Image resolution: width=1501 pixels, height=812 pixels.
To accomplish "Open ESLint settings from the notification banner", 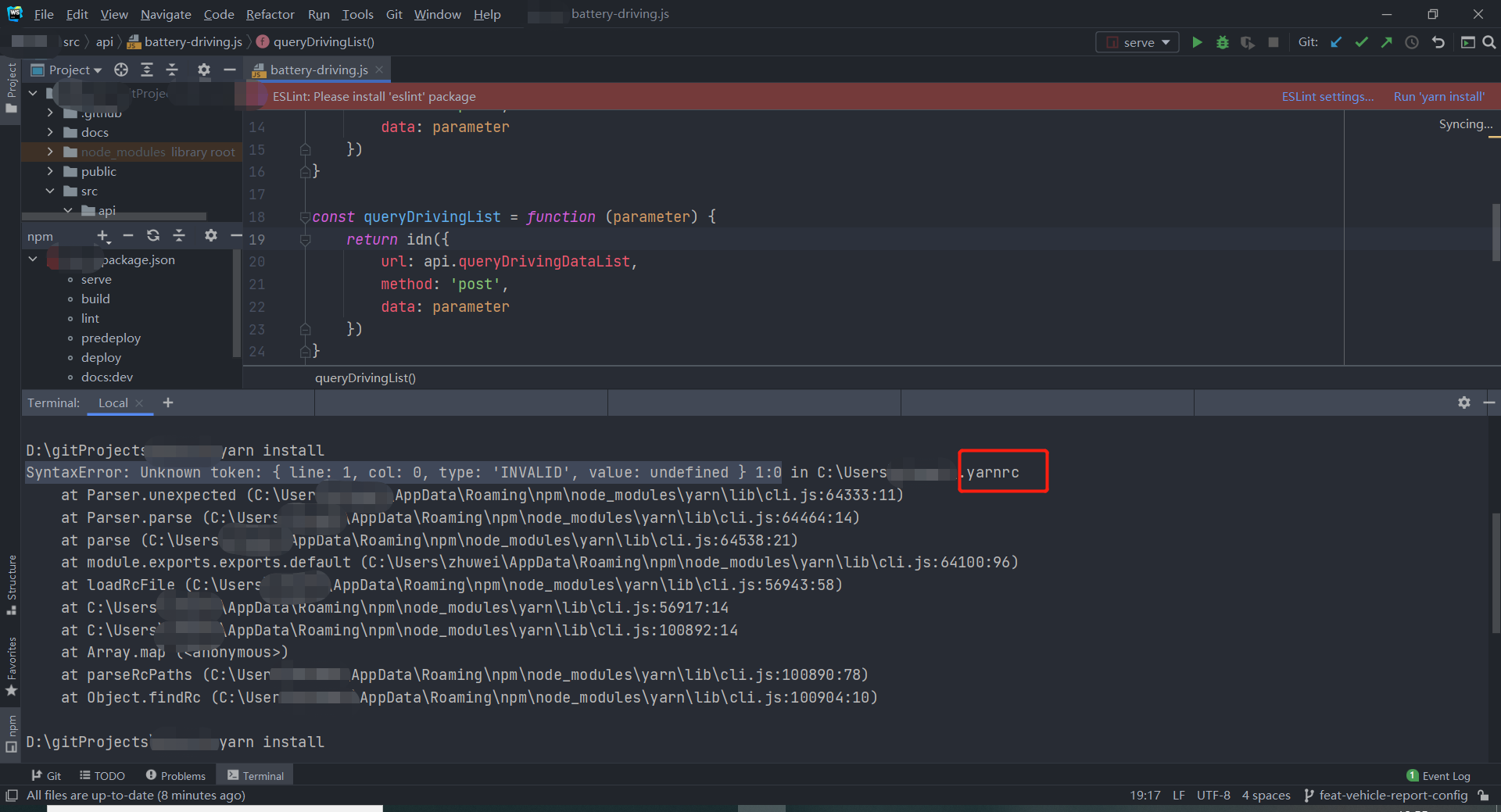I will tap(1327, 96).
